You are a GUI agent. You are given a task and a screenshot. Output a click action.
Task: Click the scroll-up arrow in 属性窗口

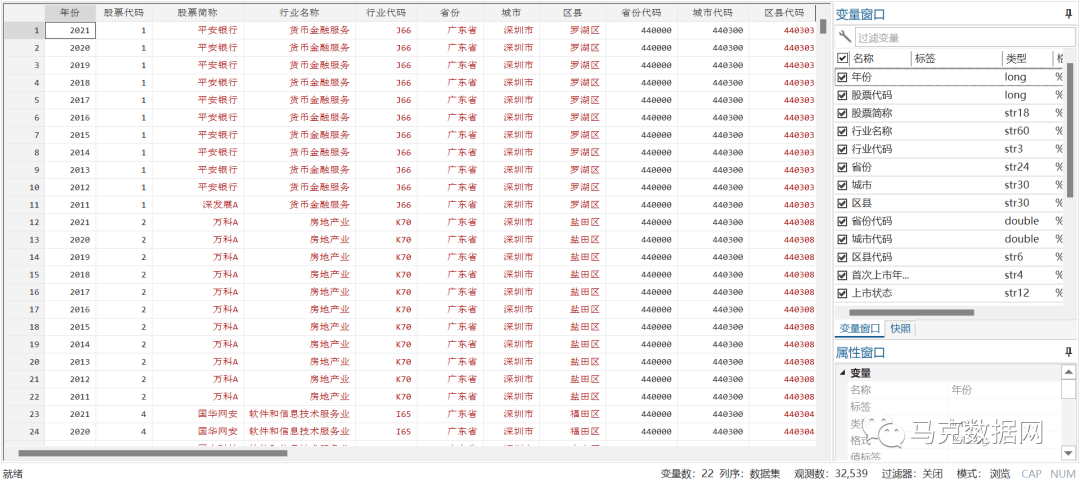(x=1068, y=372)
